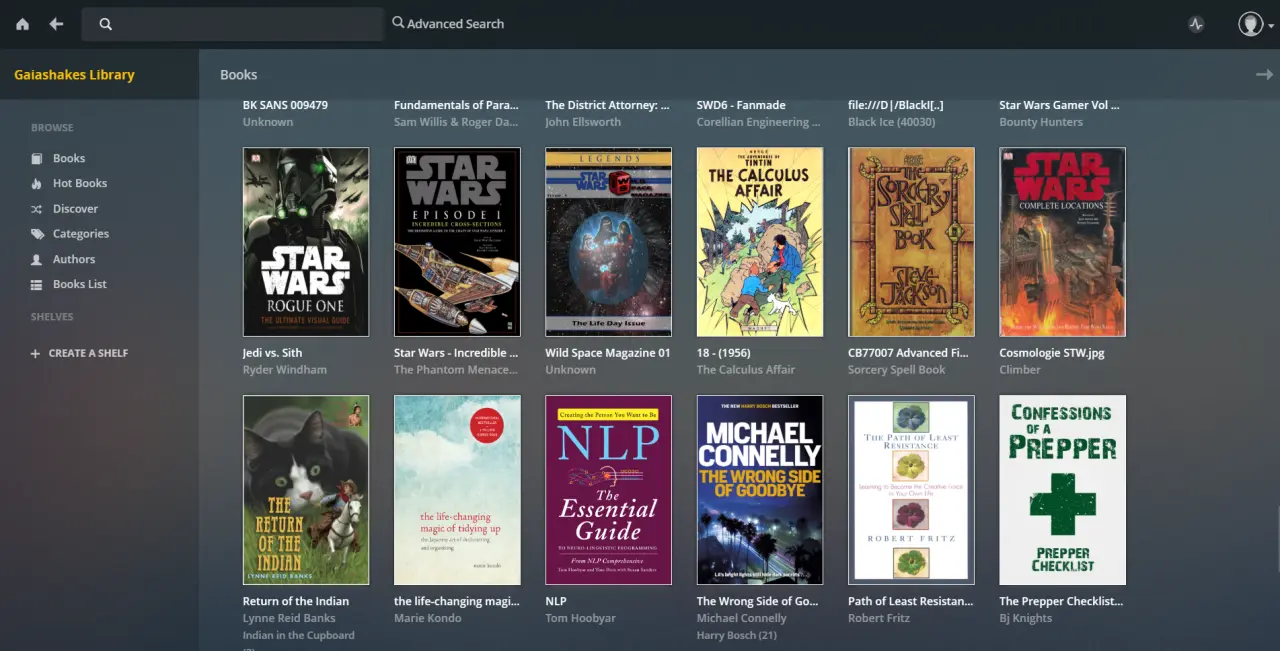1280x651 pixels.
Task: Open the user profile menu
Action: [x=1256, y=24]
